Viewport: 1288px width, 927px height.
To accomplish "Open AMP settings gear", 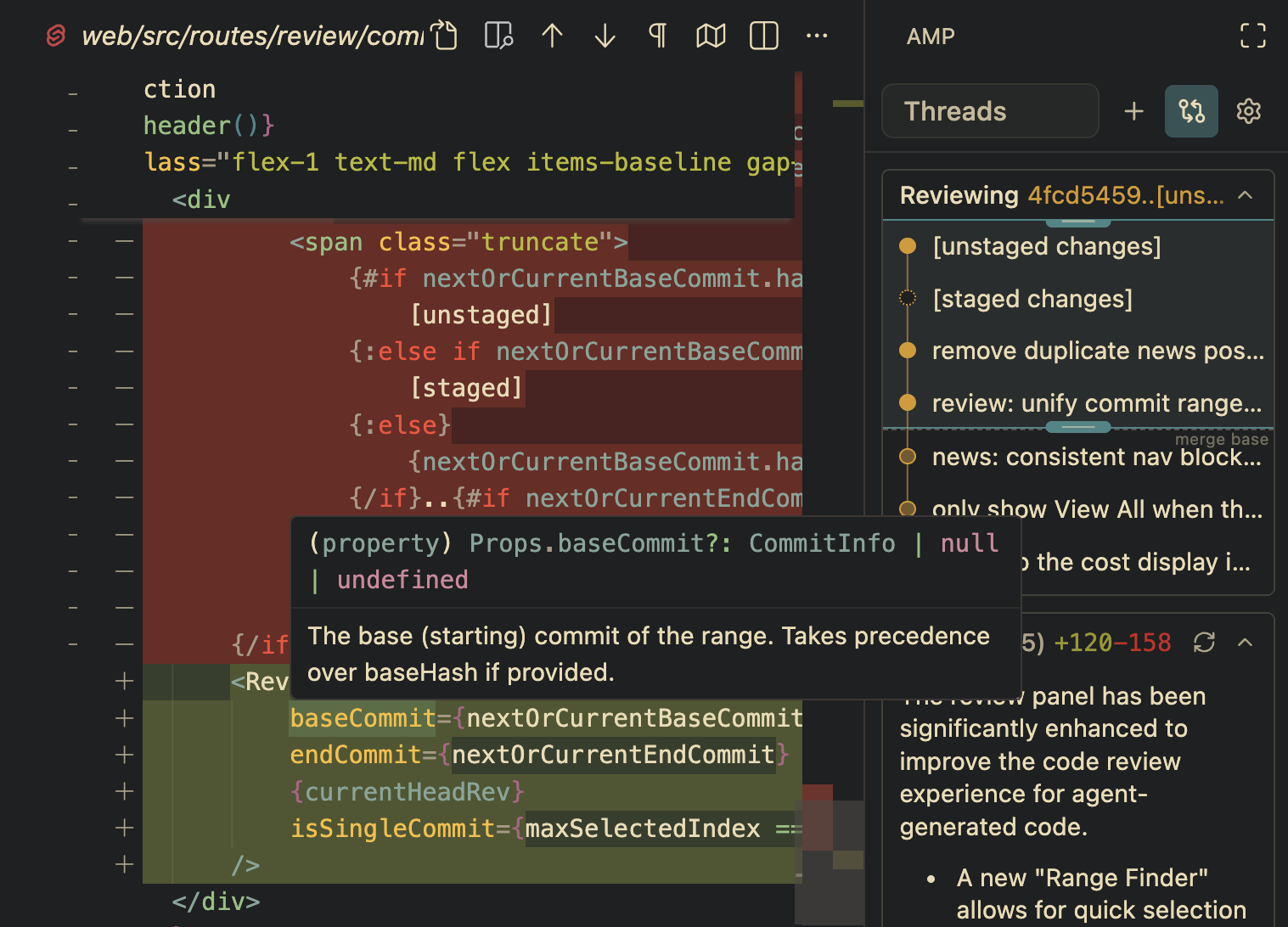I will pyautogui.click(x=1248, y=111).
